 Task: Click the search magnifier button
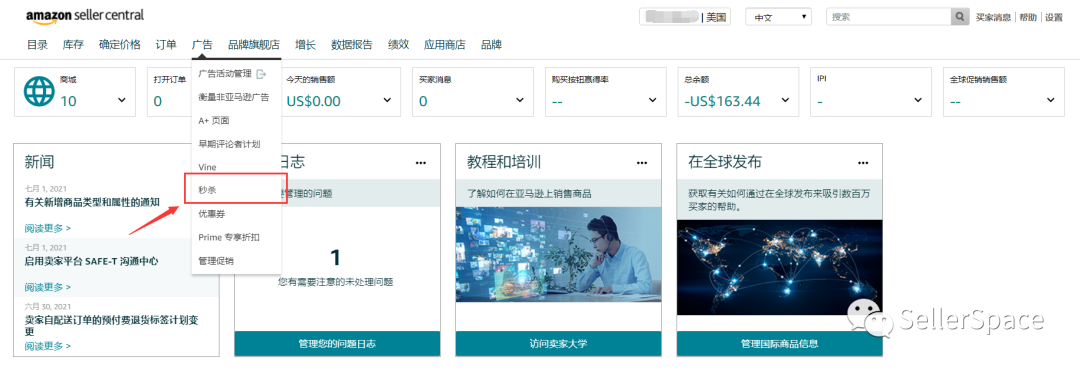tap(960, 17)
